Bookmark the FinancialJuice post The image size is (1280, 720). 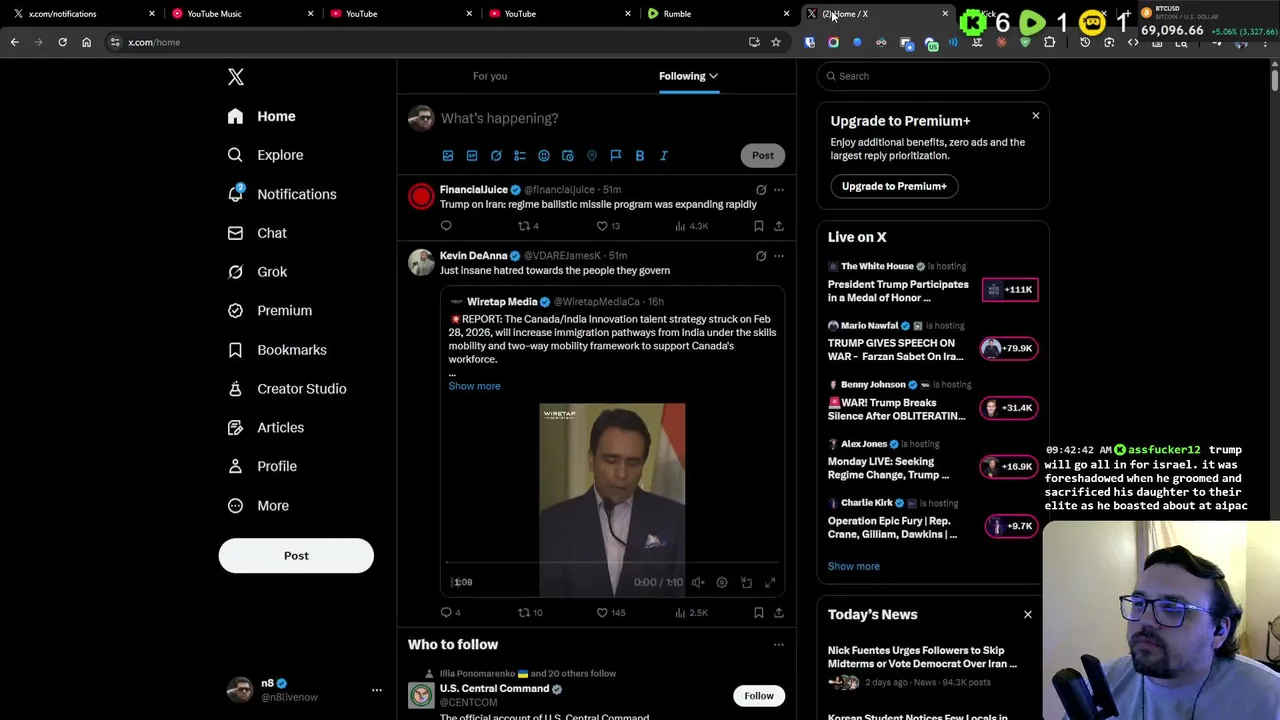[x=759, y=226]
